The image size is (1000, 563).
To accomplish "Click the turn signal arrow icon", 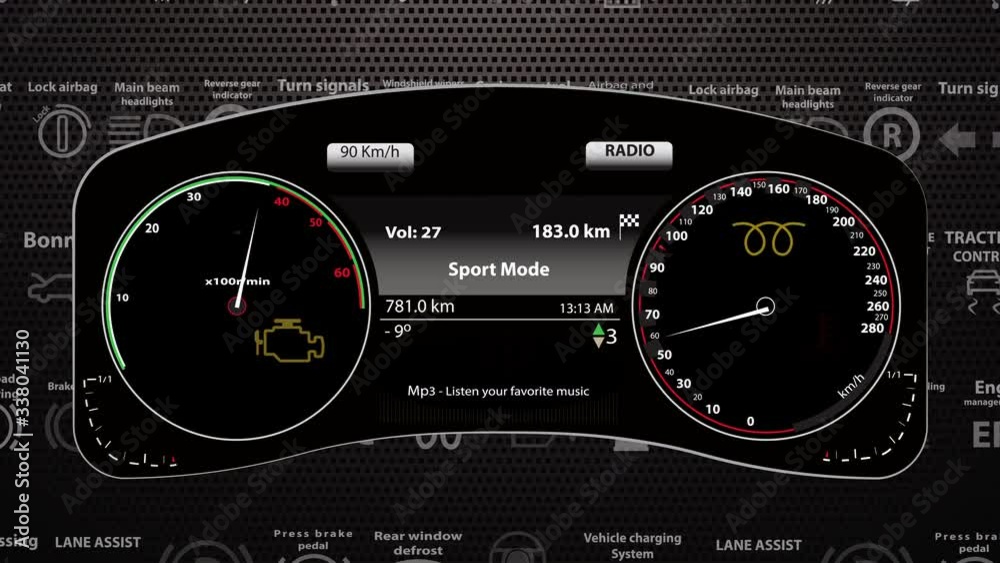I will tap(958, 140).
